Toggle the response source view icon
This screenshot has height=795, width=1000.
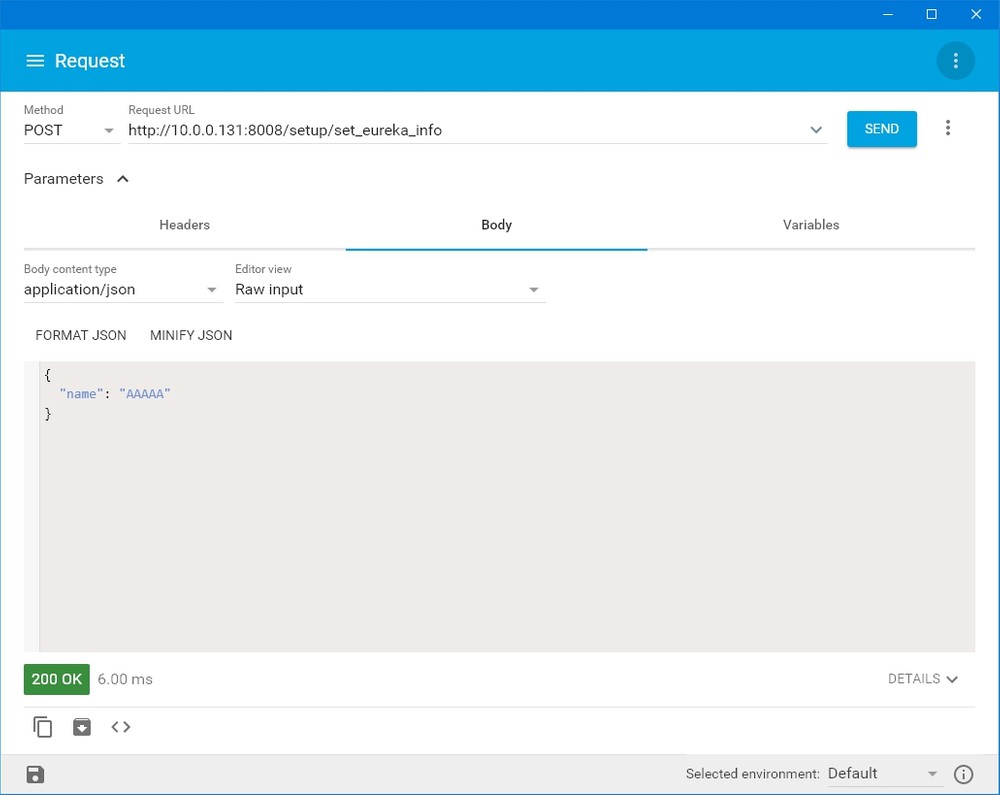[121, 727]
